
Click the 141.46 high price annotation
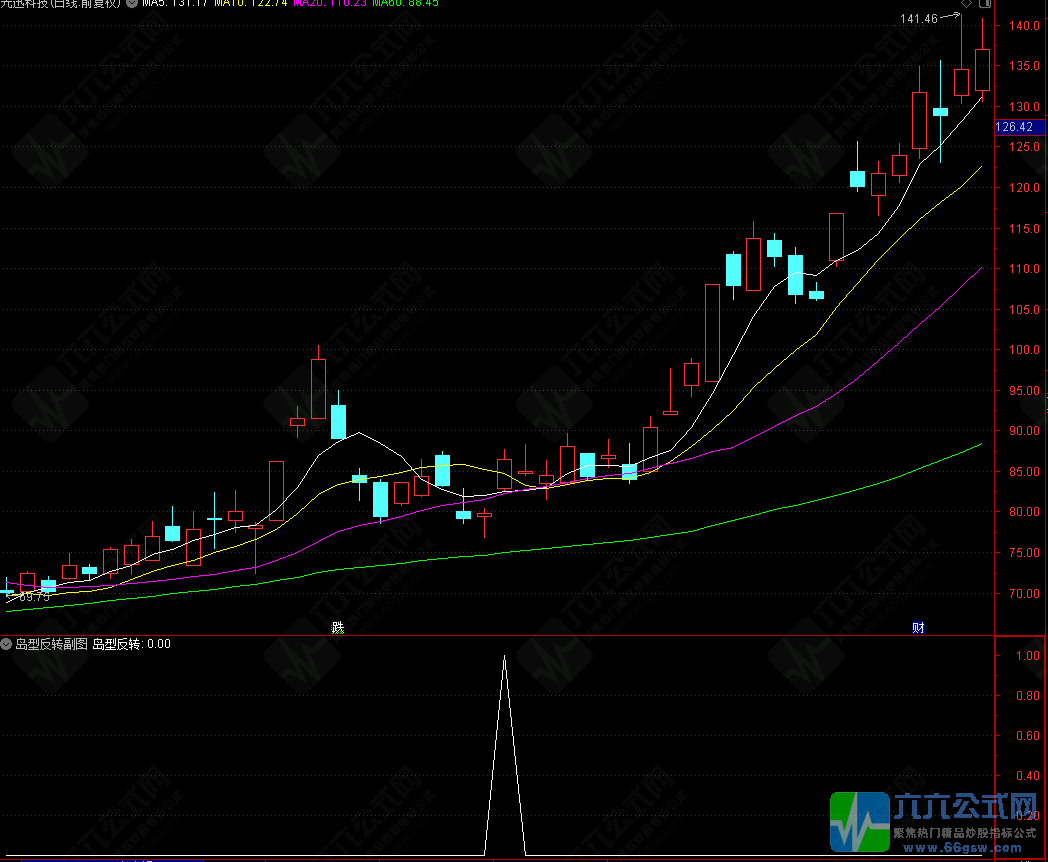pos(919,19)
